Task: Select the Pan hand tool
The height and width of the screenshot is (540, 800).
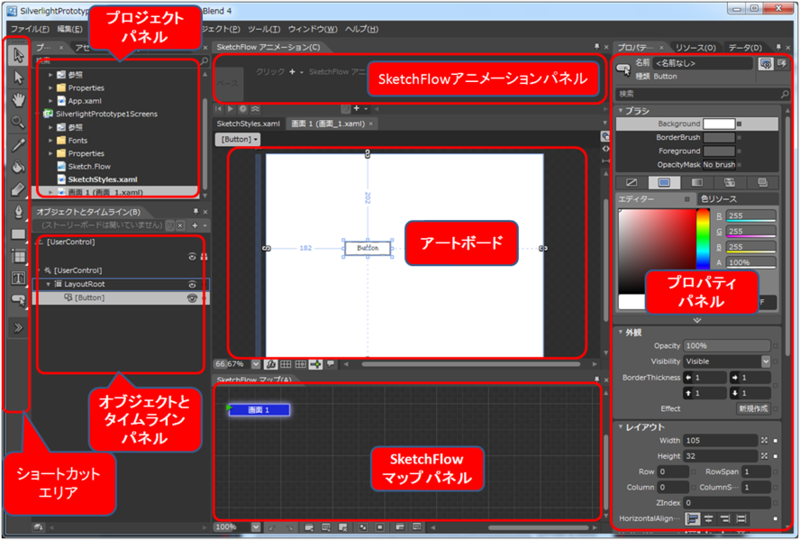Action: coord(18,100)
